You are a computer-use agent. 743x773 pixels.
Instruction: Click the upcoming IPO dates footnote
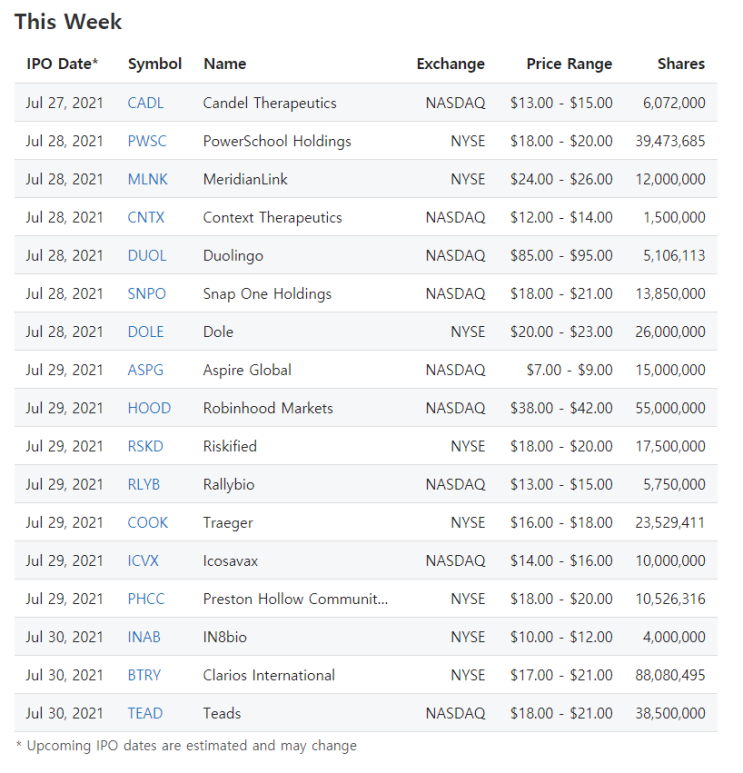pos(186,746)
